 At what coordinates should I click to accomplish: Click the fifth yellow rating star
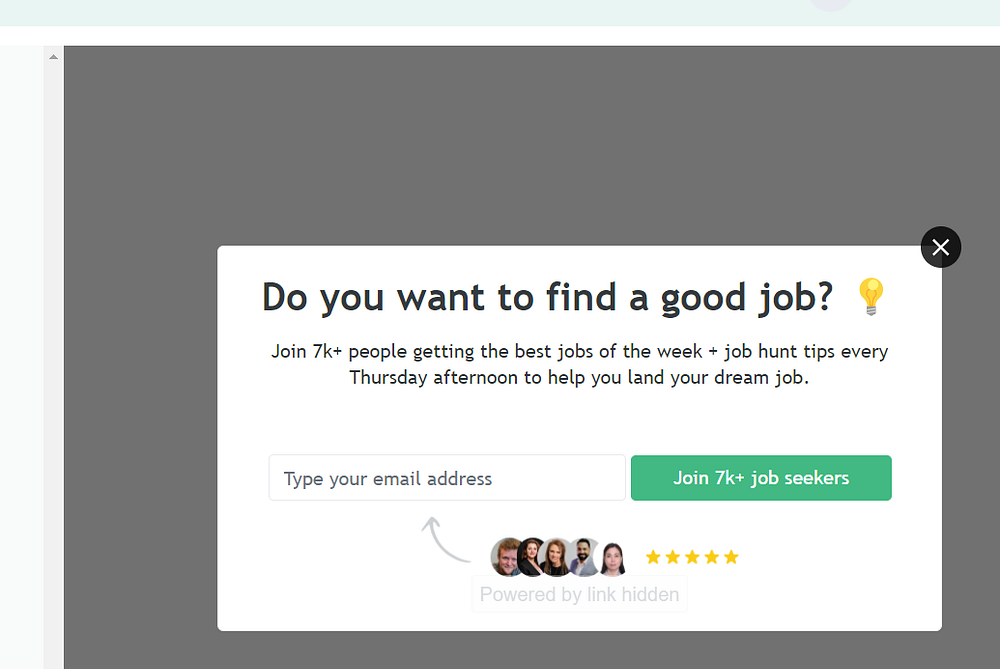click(731, 557)
